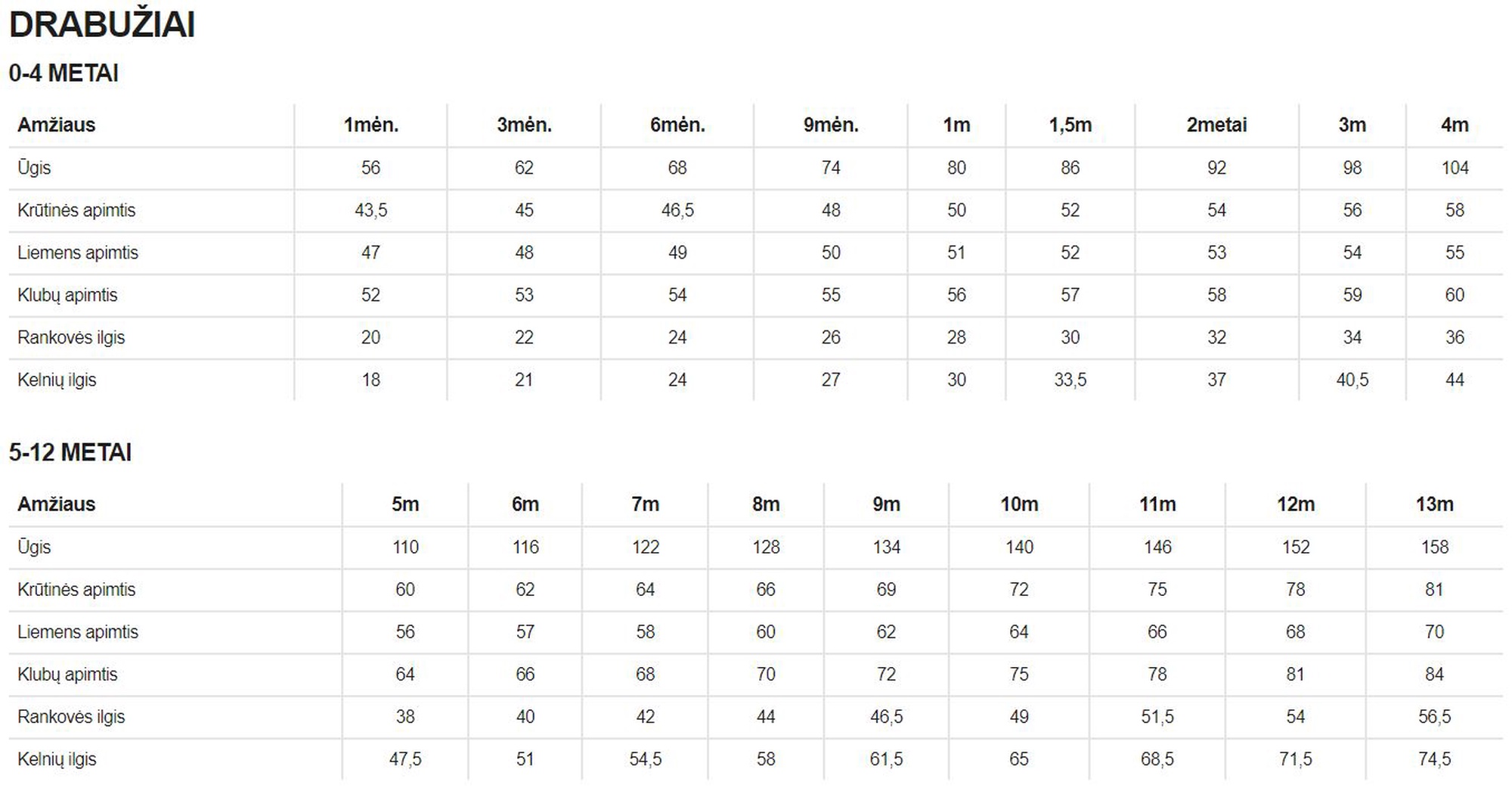Click the 10m column header

(x=1018, y=504)
